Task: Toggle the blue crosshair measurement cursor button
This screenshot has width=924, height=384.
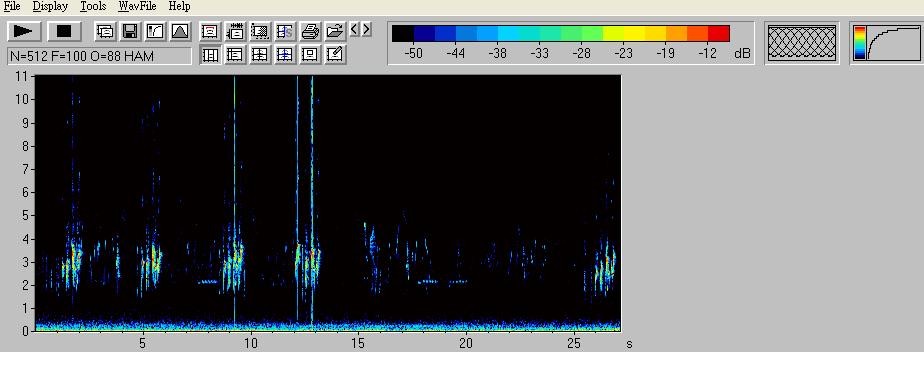Action: point(285,55)
